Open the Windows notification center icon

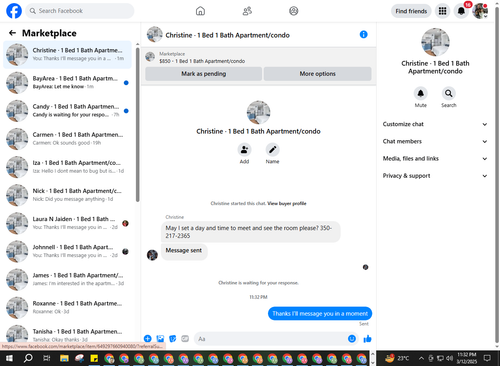click(x=487, y=358)
